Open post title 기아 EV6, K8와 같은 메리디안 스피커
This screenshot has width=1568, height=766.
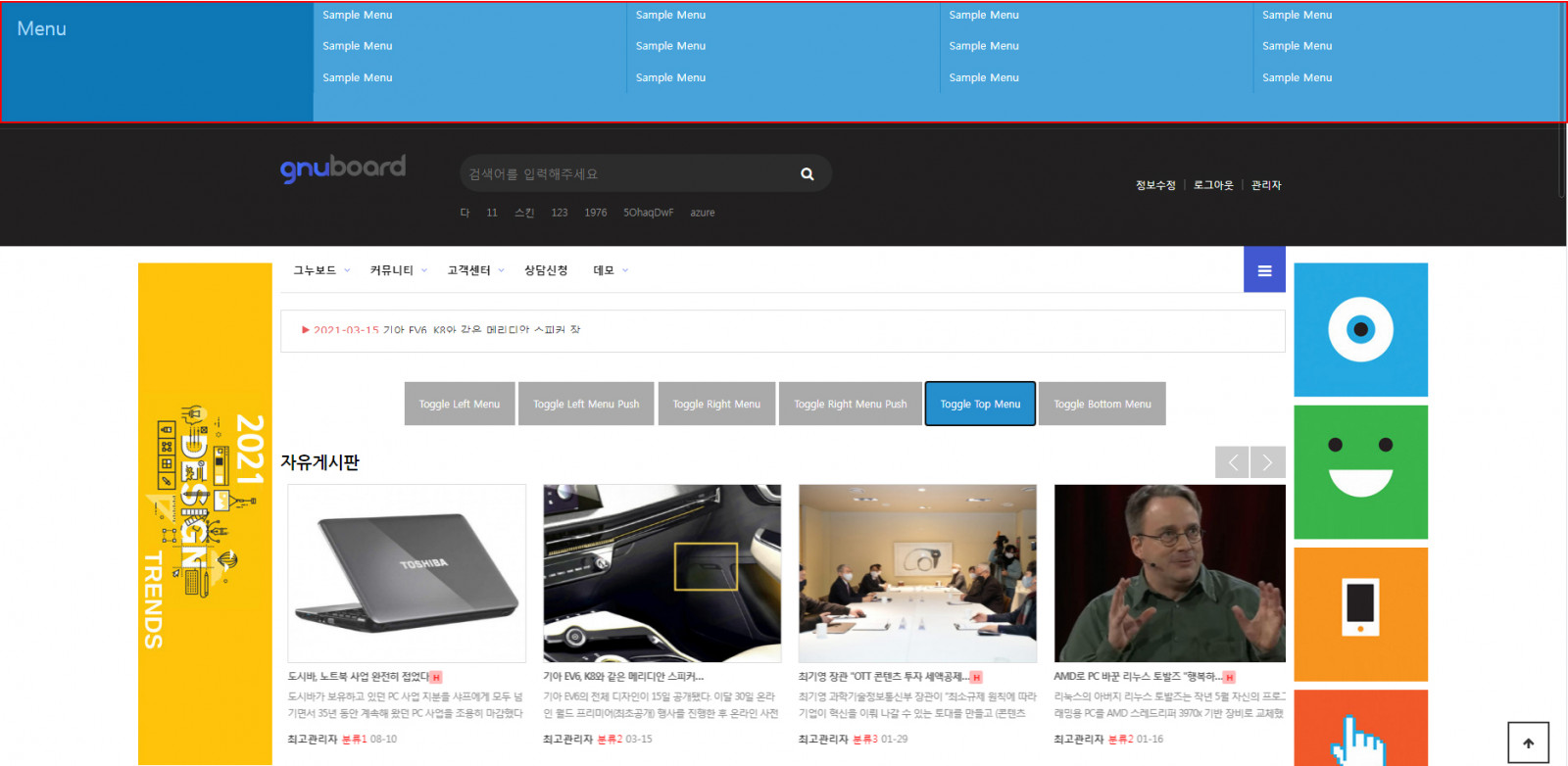(x=623, y=677)
